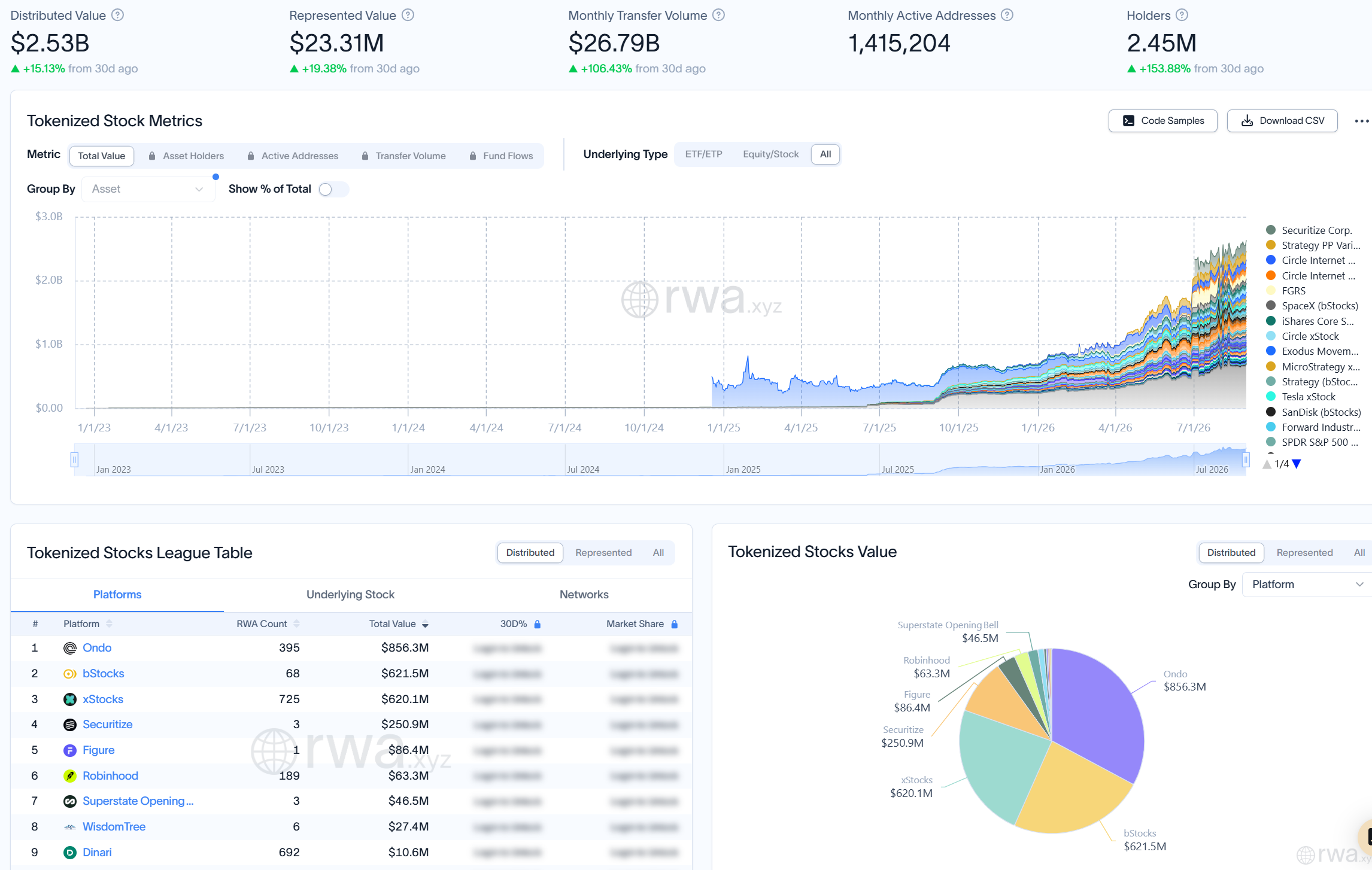Open the WisdomTree platform link
The height and width of the screenshot is (870, 1372).
tap(114, 827)
